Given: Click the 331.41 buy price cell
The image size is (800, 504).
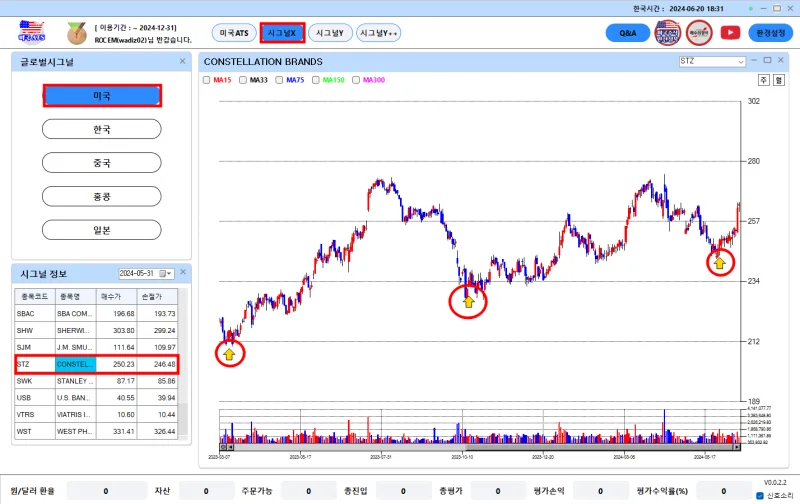Looking at the screenshot, I should click(116, 432).
